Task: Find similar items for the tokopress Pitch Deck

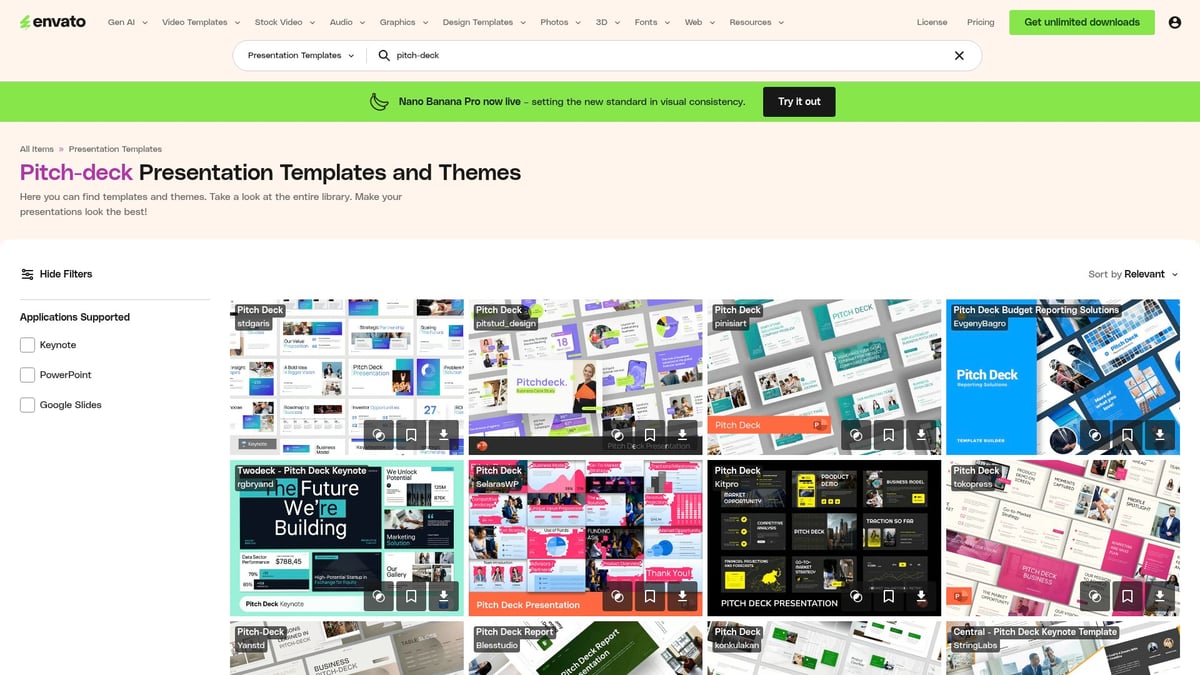Action: pyautogui.click(x=1094, y=596)
